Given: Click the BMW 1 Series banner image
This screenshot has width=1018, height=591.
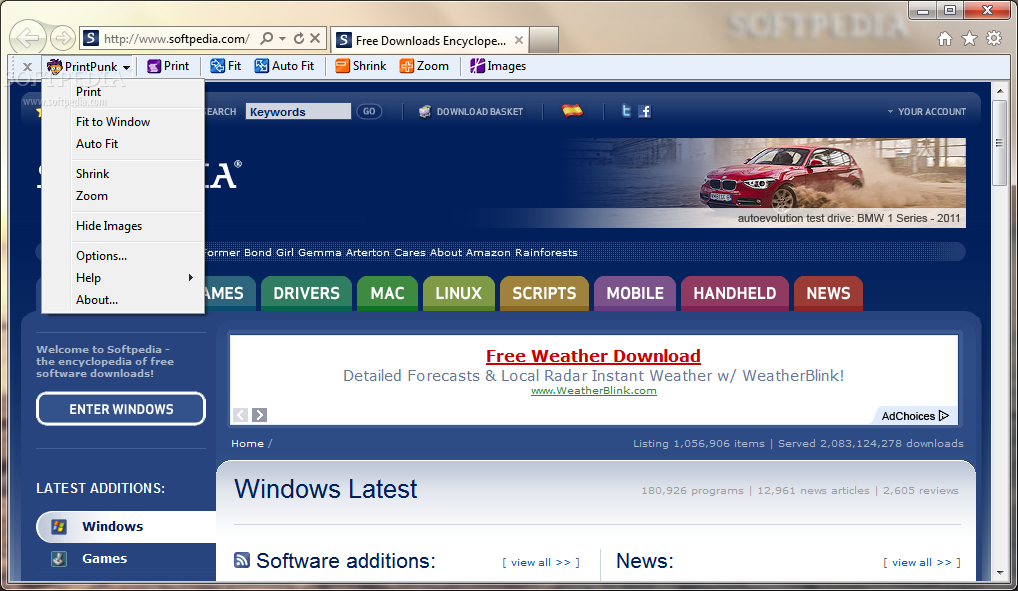Looking at the screenshot, I should [x=766, y=182].
